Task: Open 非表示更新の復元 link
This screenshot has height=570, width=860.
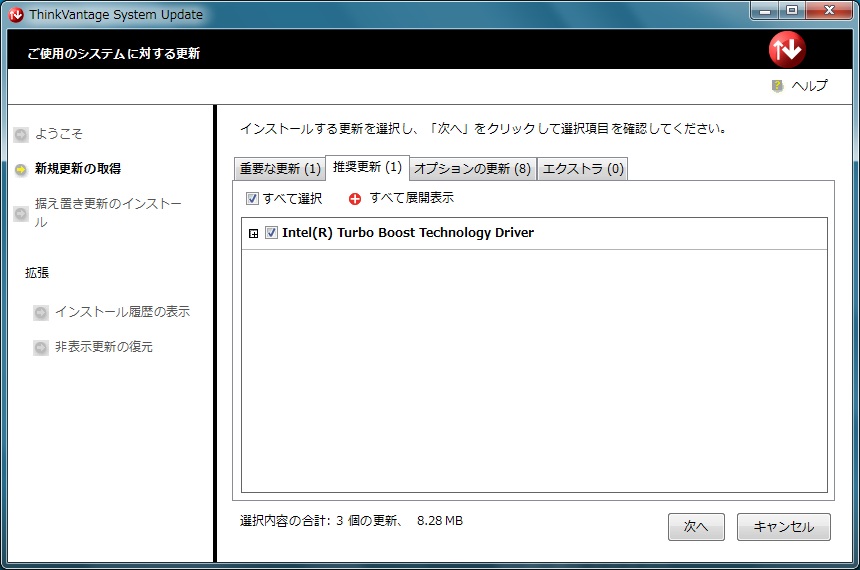Action: [x=104, y=347]
